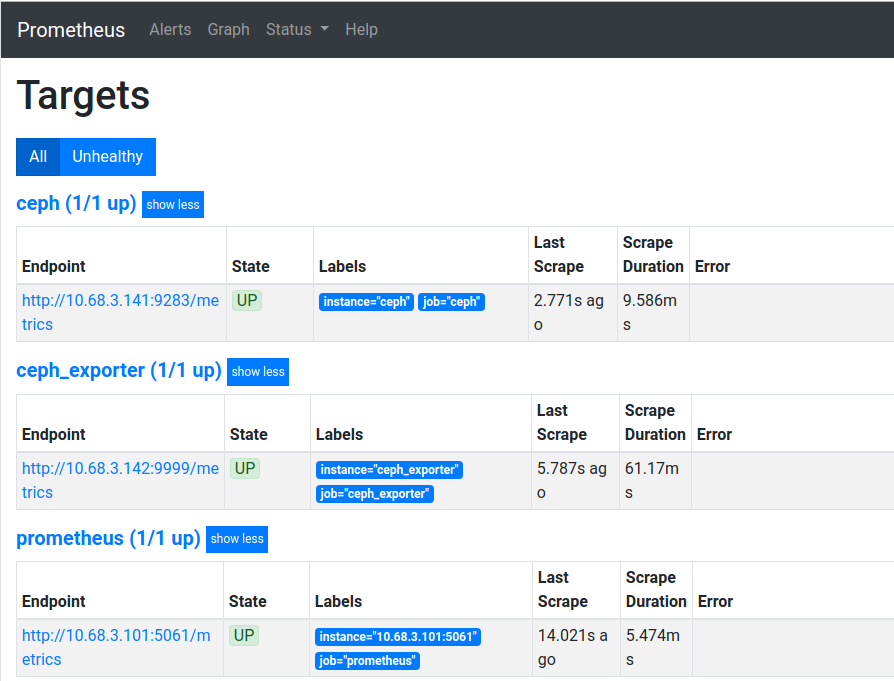
Task: Select the 5.787s ago last scrape value
Action: [572, 480]
